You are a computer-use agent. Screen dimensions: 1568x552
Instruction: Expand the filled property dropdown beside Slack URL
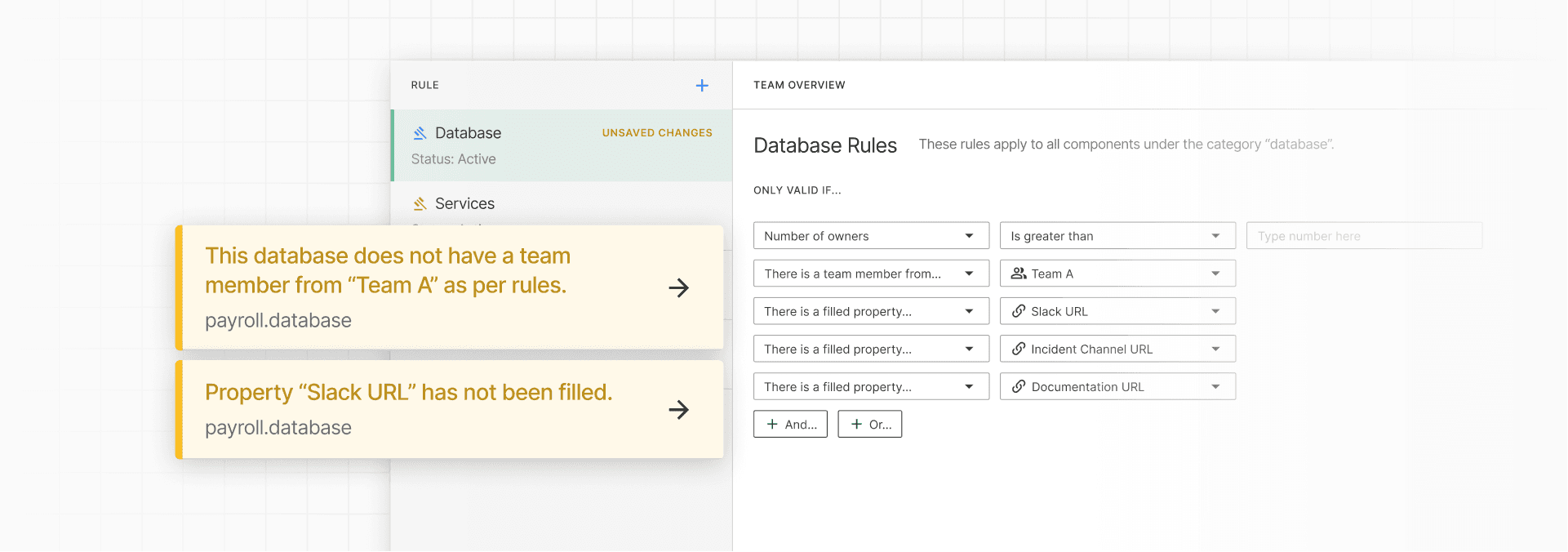tap(871, 311)
